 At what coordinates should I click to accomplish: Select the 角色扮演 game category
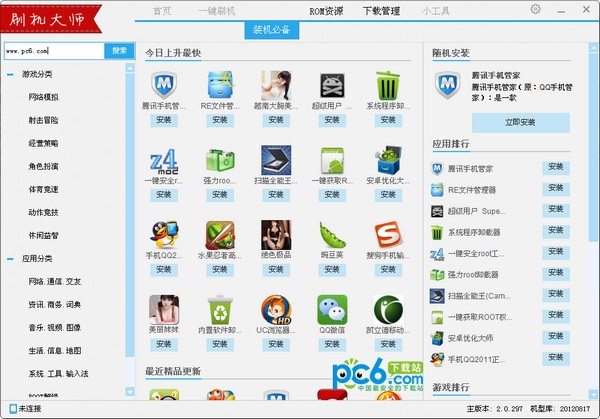43,166
